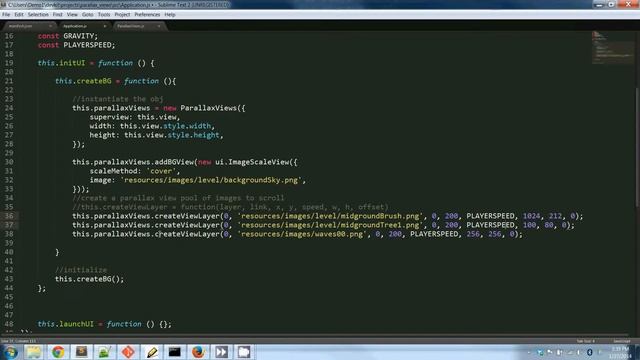Click the backgroundSky.png path string
The width and height of the screenshot is (640, 360).
click(212, 180)
